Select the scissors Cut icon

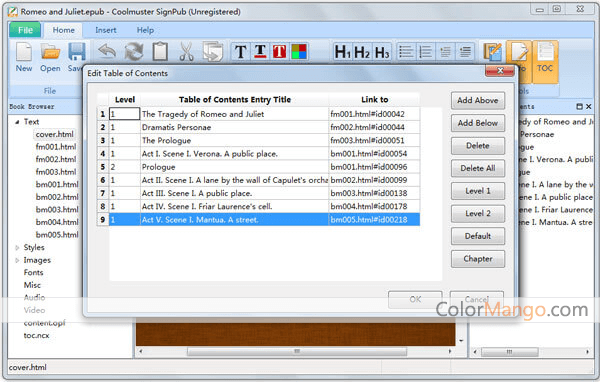[186, 52]
